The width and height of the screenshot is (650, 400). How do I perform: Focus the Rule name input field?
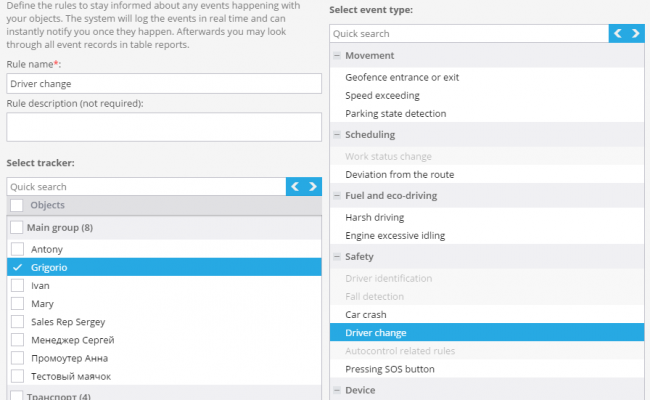point(164,84)
